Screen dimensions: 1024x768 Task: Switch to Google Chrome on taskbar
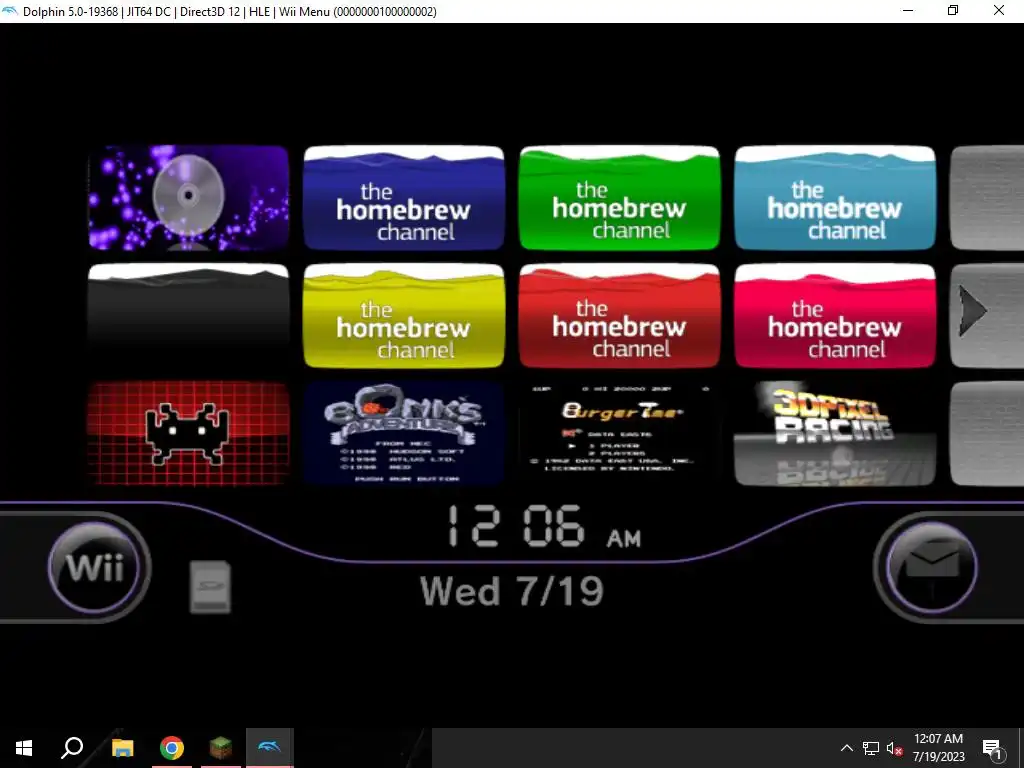pos(172,748)
